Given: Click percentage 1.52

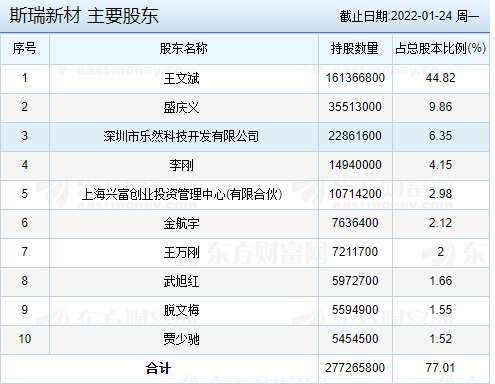Looking at the screenshot, I should click(440, 339).
